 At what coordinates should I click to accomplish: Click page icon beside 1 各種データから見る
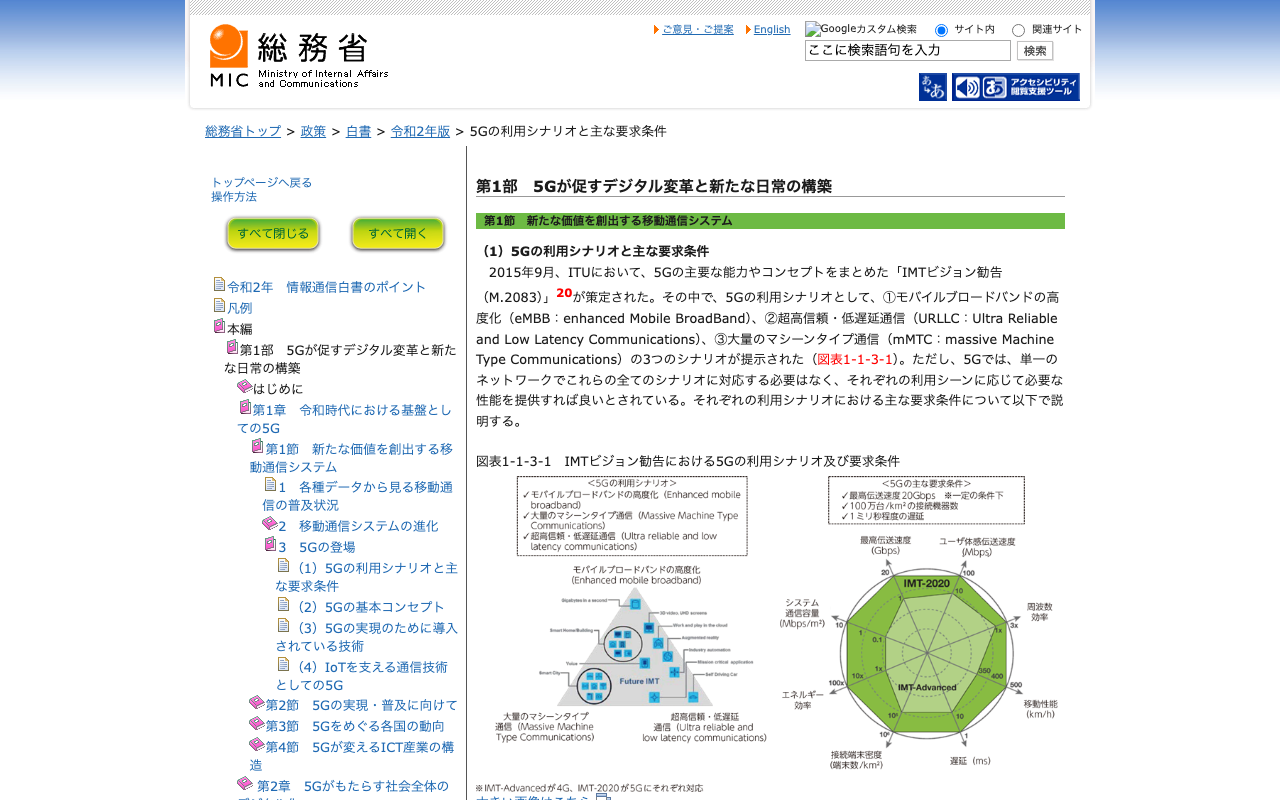pos(270,485)
